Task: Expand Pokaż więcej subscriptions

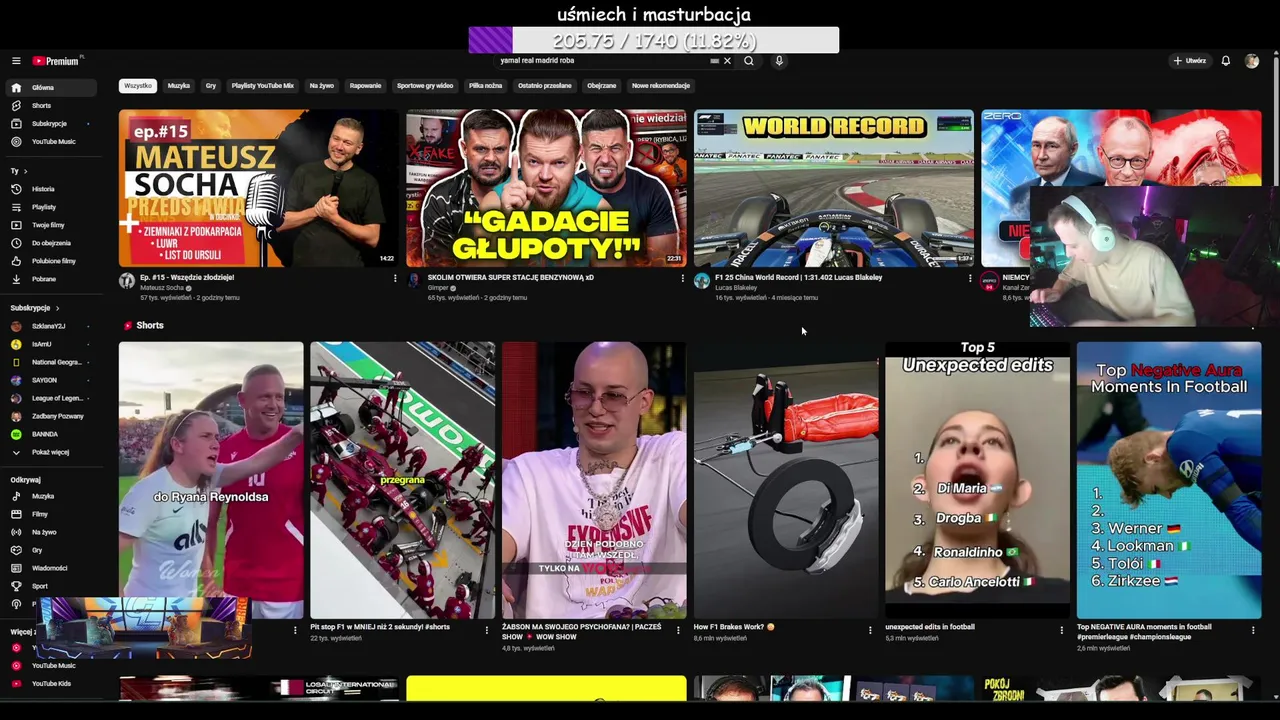Action: [50, 452]
